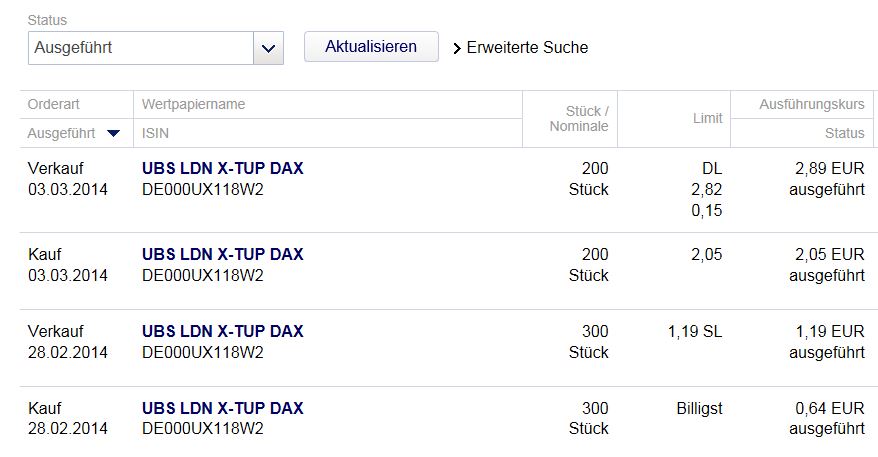Click the chevron before Erweiterte Suche

coord(459,47)
